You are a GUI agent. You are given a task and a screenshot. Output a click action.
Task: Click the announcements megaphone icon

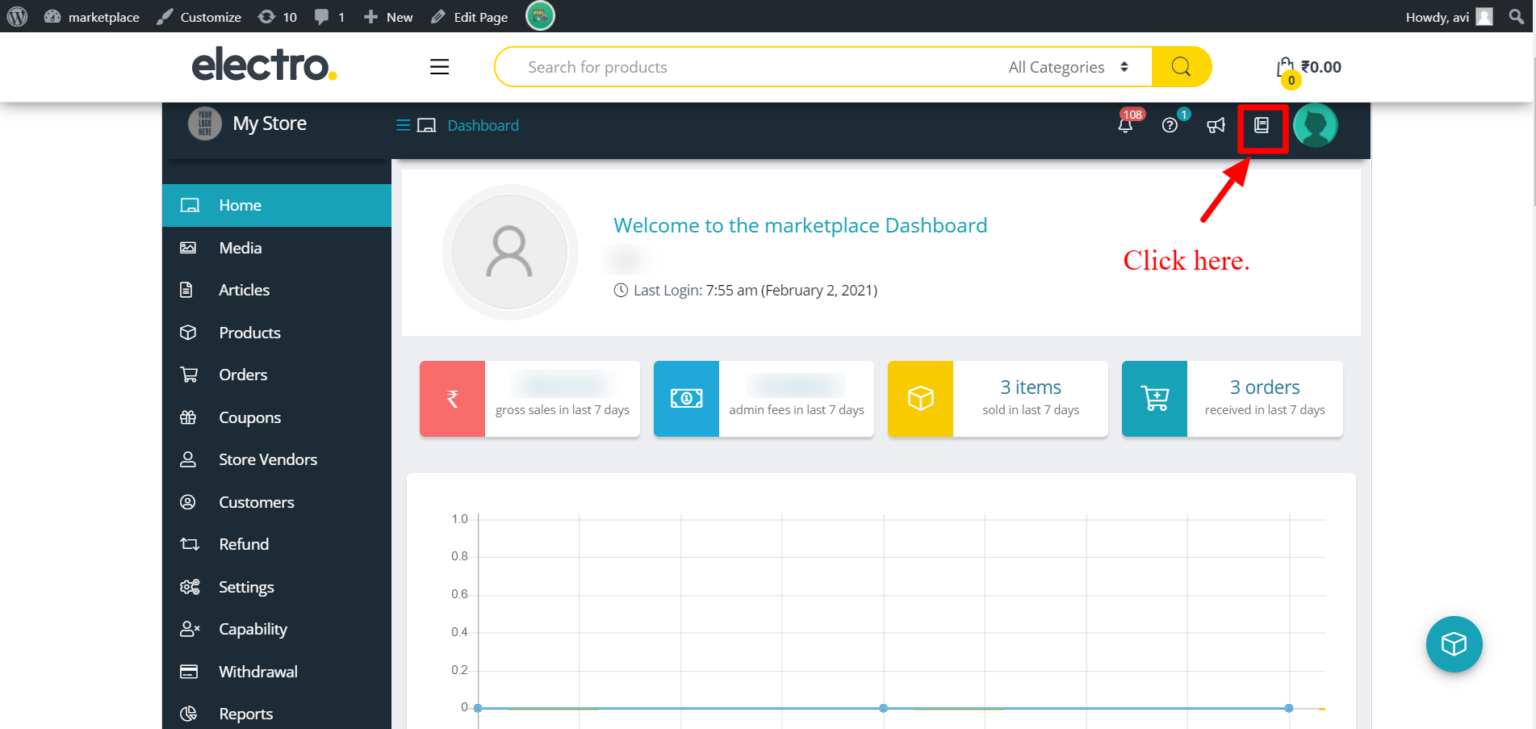[x=1216, y=126]
